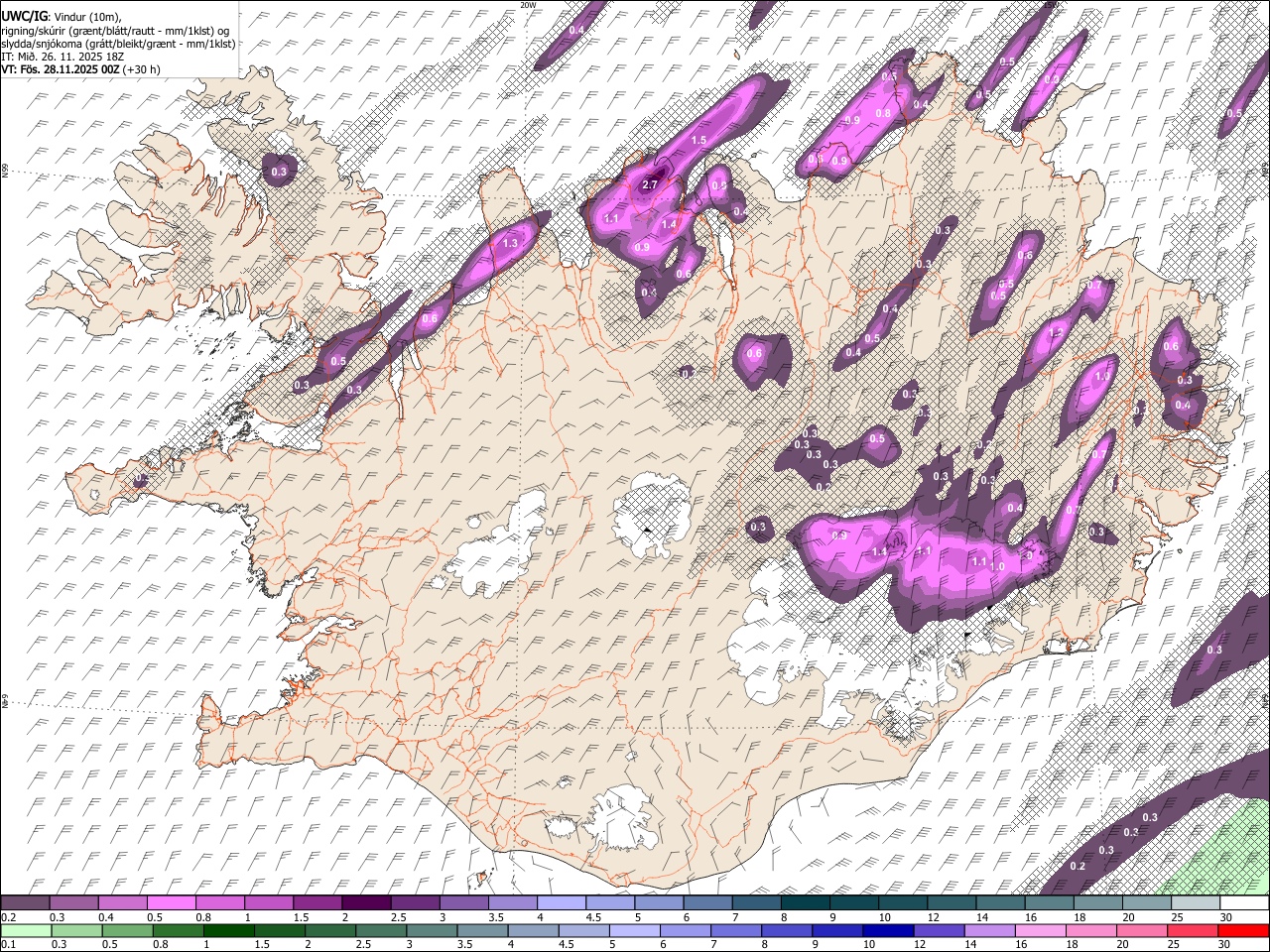1270x952 pixels.
Task: Click the light pink swatch labeled 16 in bottom legend
Action: (x=1039, y=930)
